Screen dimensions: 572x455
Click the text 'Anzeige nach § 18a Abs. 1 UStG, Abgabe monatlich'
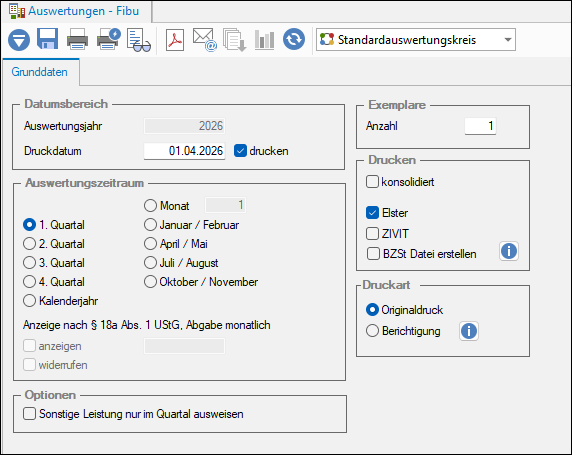point(147,325)
